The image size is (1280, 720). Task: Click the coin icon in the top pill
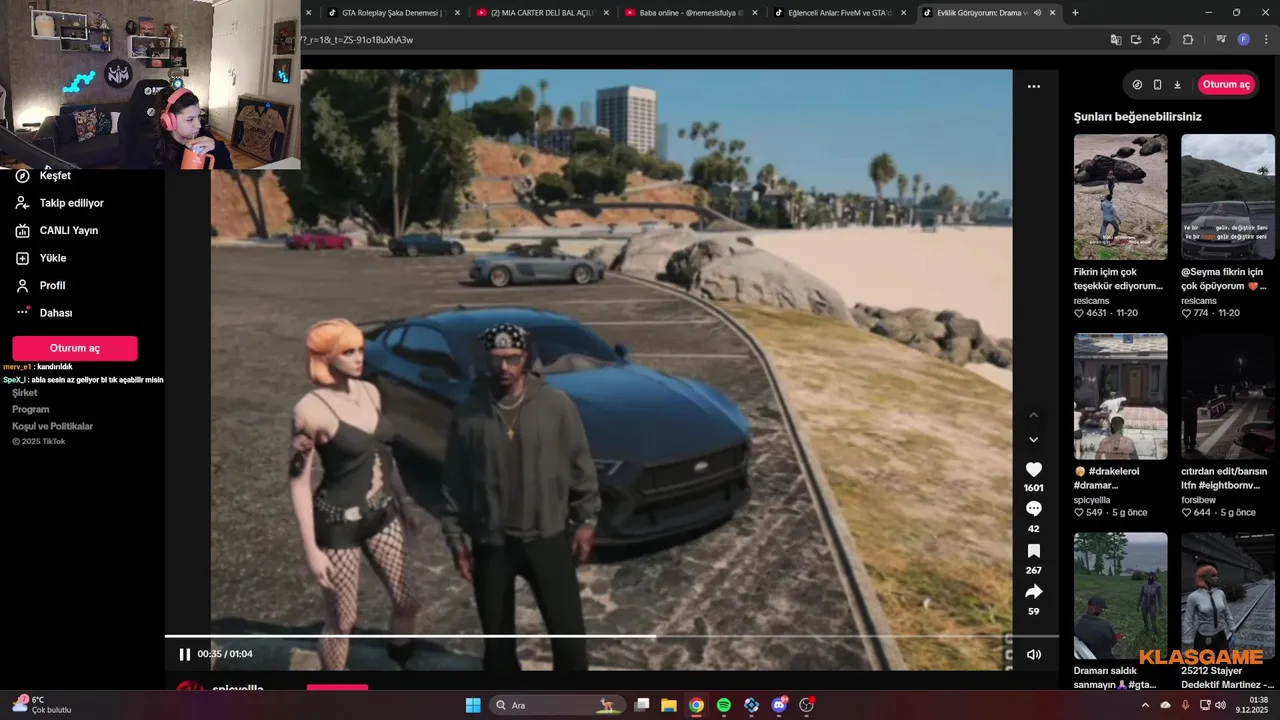click(1137, 85)
